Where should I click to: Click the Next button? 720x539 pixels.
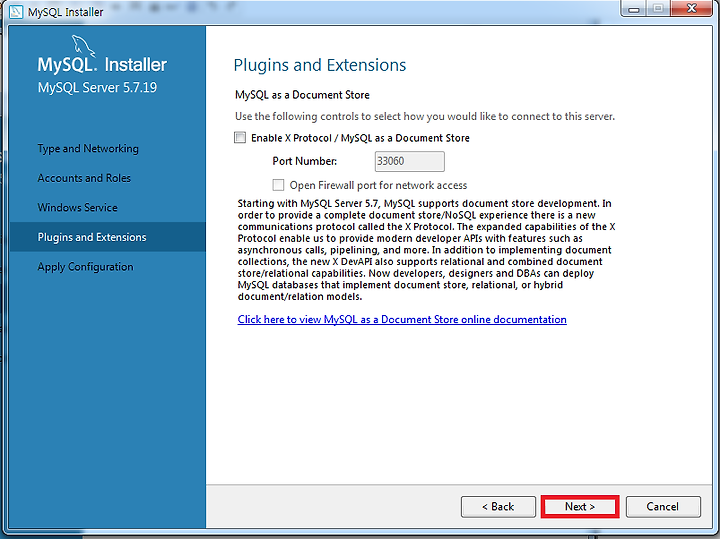[x=580, y=506]
